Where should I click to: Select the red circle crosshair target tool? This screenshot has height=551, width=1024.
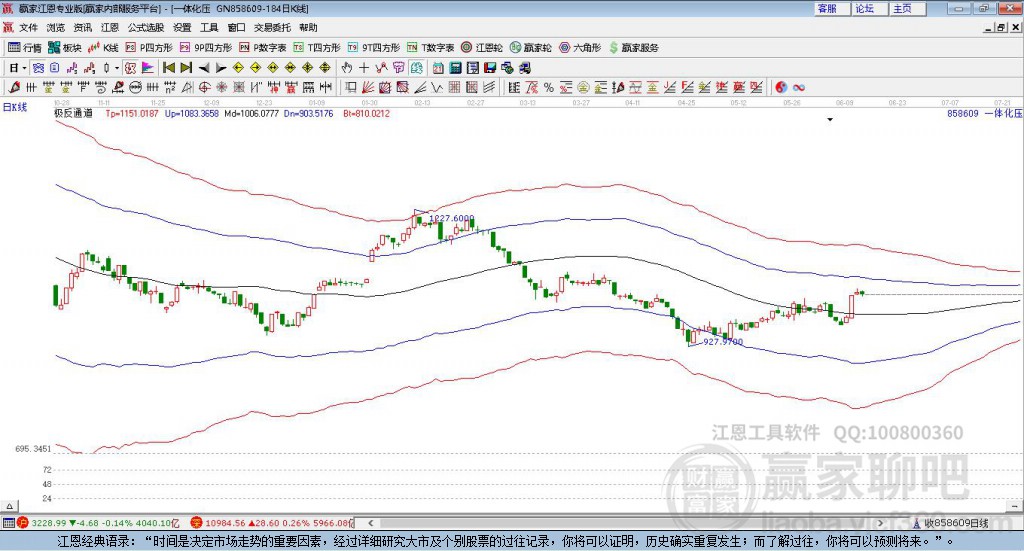(x=204, y=87)
